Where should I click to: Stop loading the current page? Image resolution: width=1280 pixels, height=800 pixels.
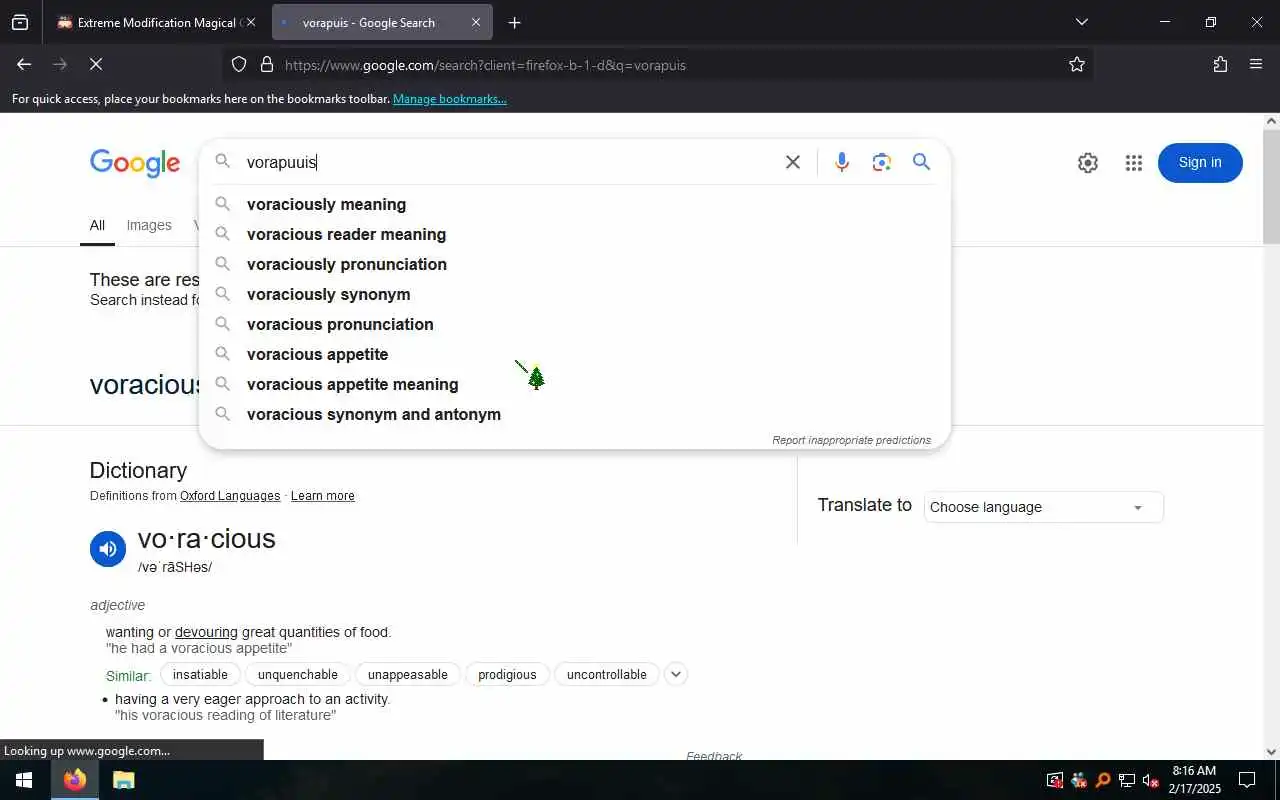point(96,64)
